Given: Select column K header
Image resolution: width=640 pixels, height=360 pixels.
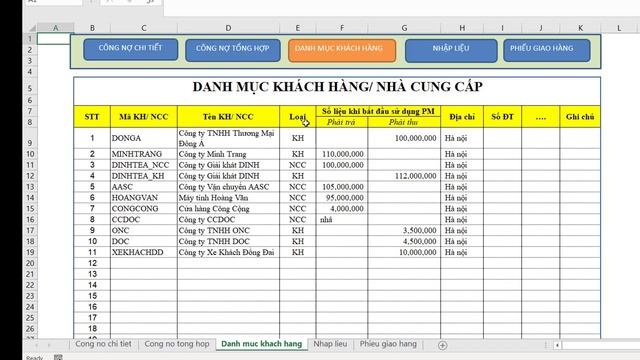Looking at the screenshot, I should click(580, 28).
